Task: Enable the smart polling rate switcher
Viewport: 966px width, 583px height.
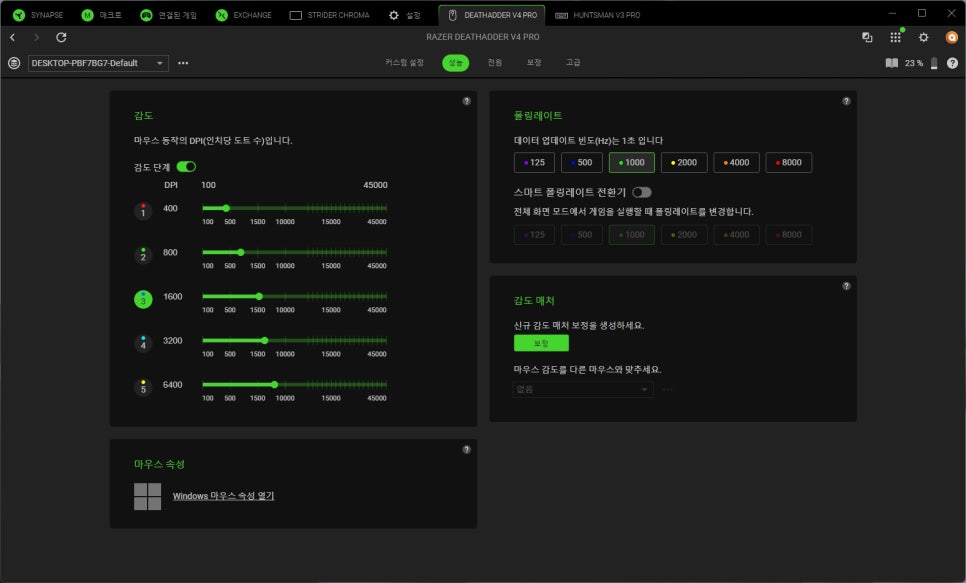Action: 641,192
